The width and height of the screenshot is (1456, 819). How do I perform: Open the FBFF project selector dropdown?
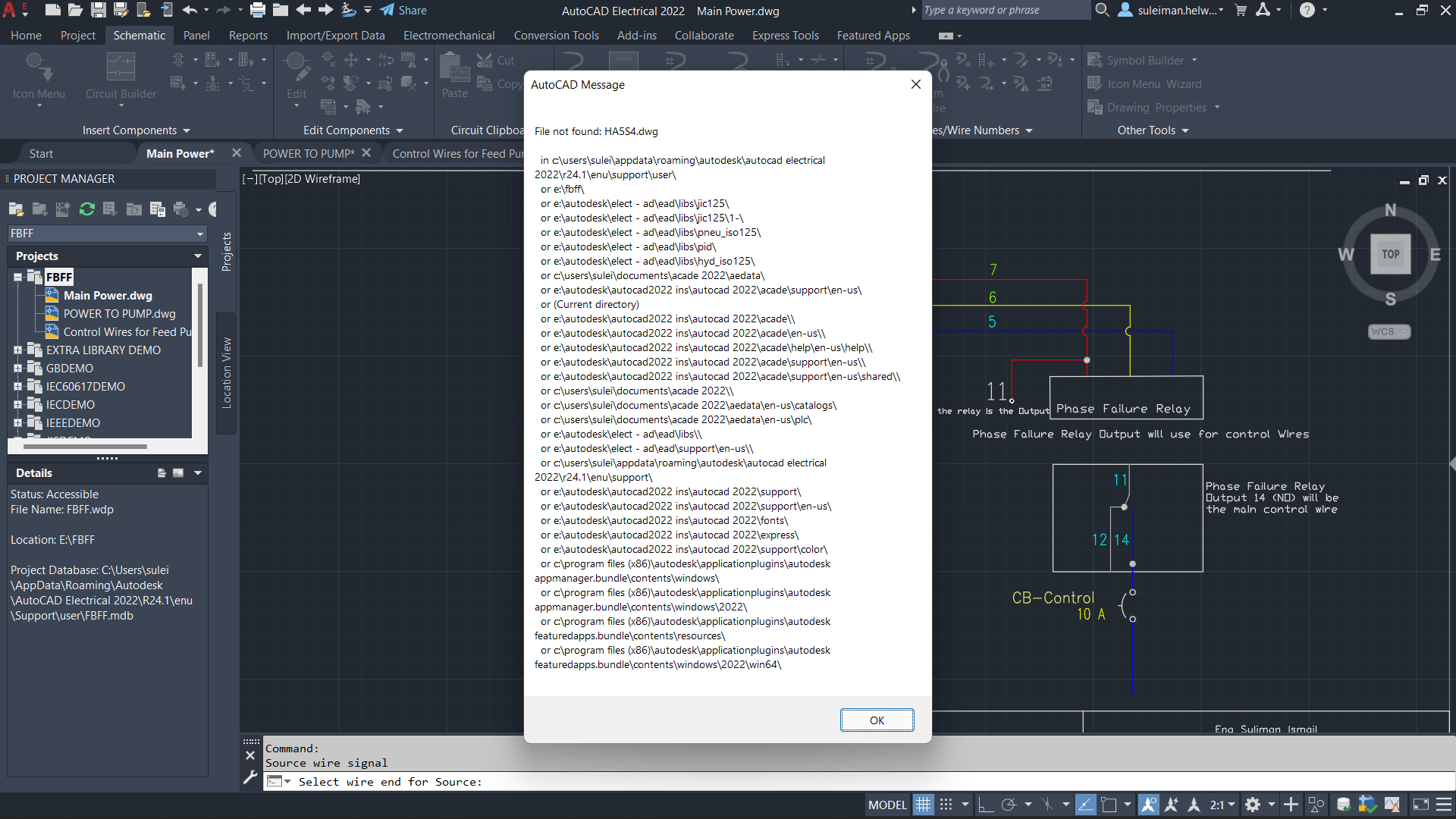click(x=199, y=234)
